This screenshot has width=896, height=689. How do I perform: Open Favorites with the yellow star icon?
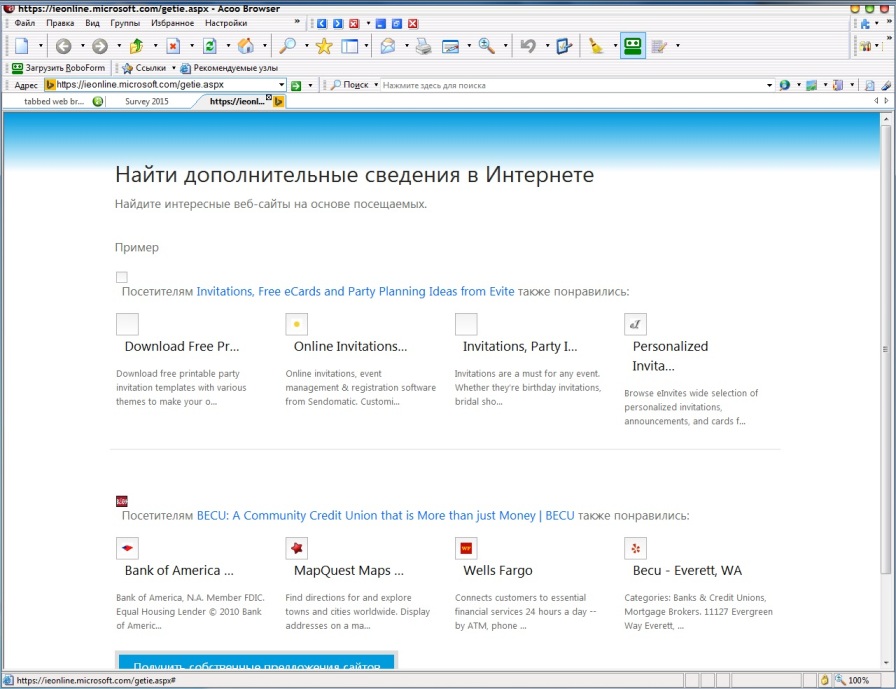pos(324,46)
